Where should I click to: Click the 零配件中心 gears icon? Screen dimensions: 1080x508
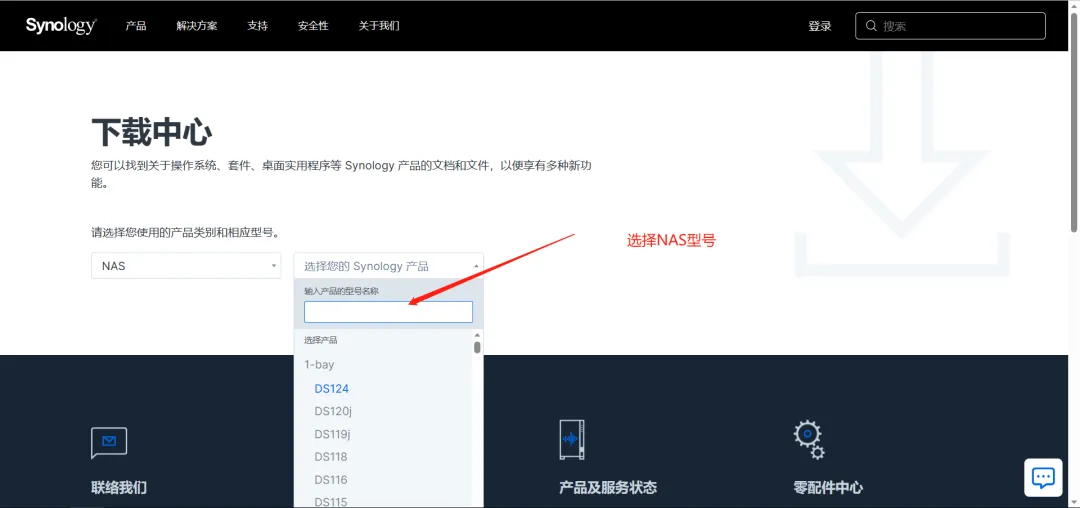[x=809, y=440]
